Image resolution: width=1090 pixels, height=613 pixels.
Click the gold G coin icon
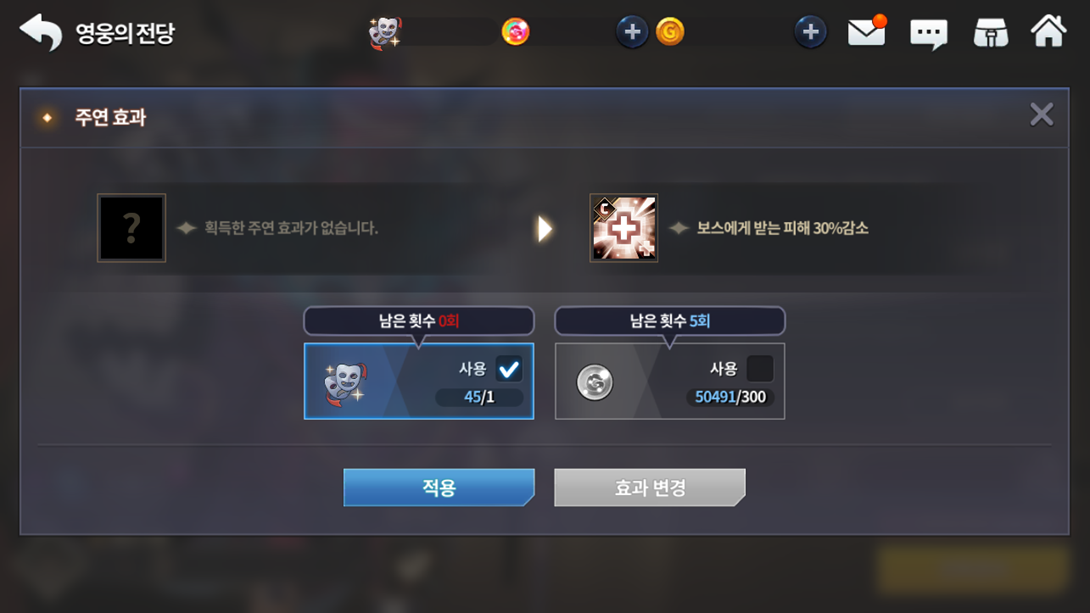point(670,32)
